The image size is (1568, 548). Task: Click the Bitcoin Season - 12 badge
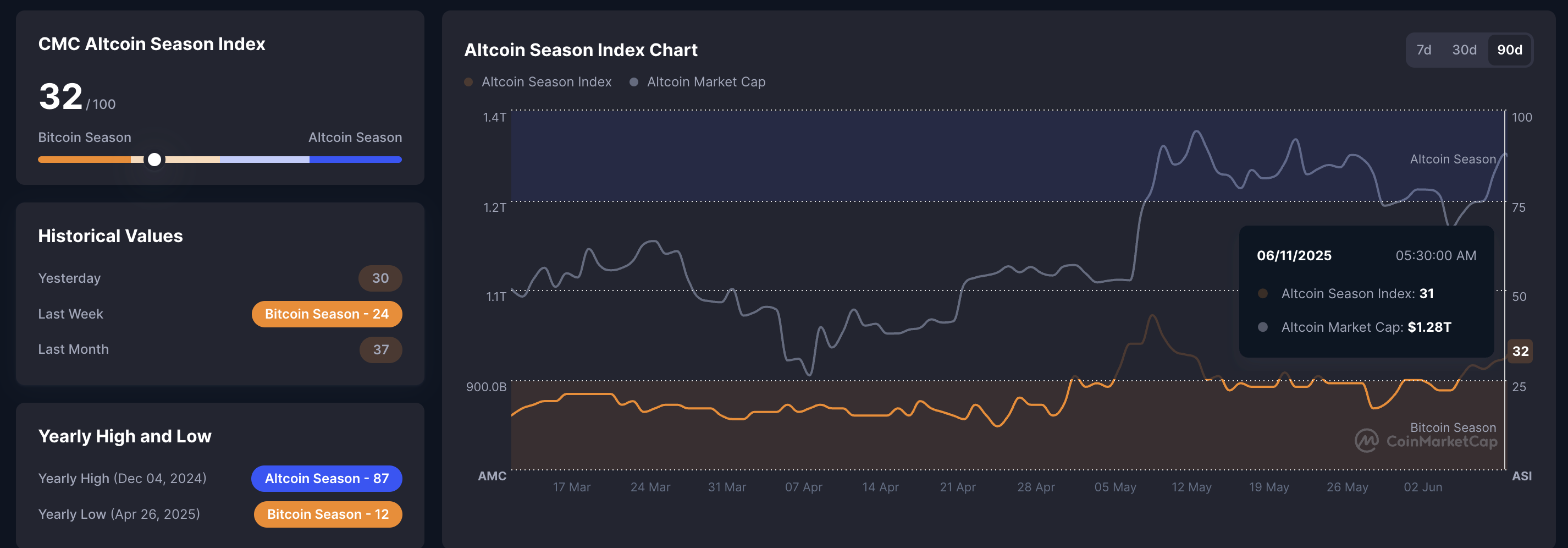(328, 514)
